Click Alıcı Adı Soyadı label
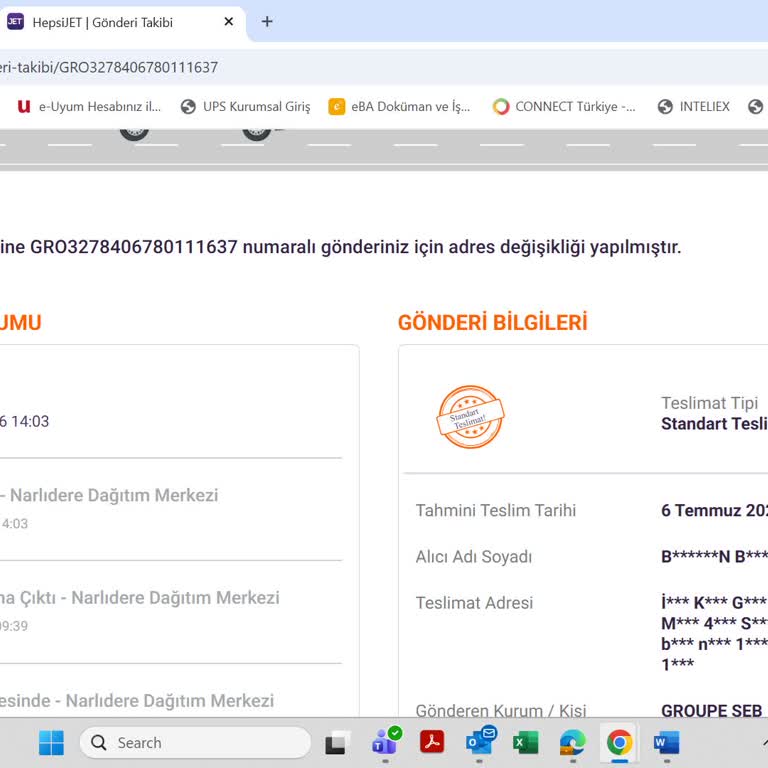The image size is (768, 768). [474, 557]
